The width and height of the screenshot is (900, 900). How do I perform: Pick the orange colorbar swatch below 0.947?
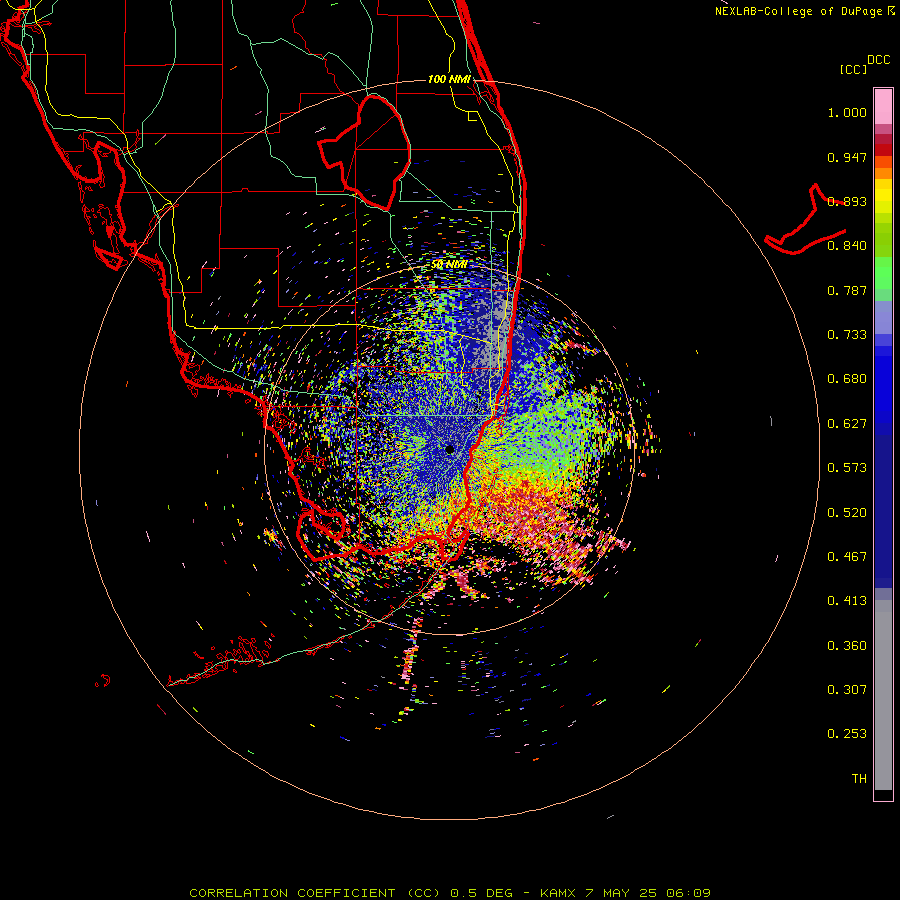883,173
